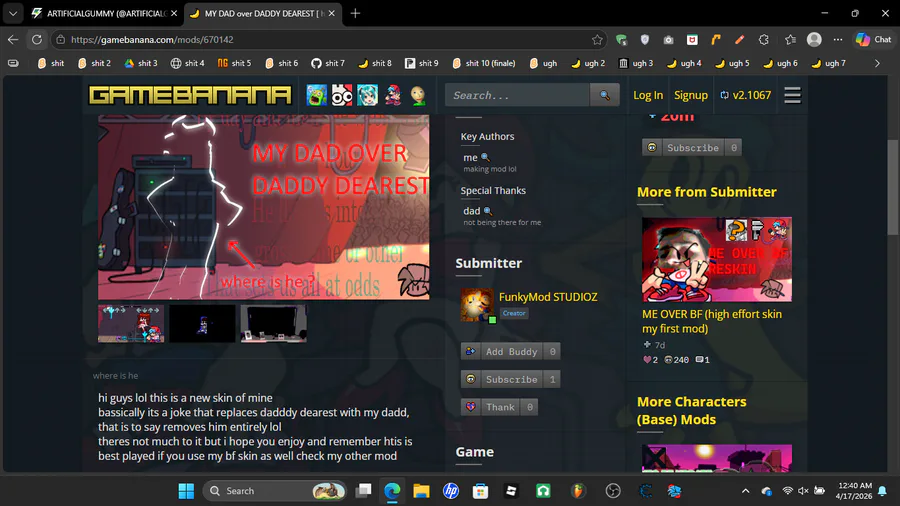
Task: Open the 'shit 4' bookmark
Action: click(x=187, y=63)
